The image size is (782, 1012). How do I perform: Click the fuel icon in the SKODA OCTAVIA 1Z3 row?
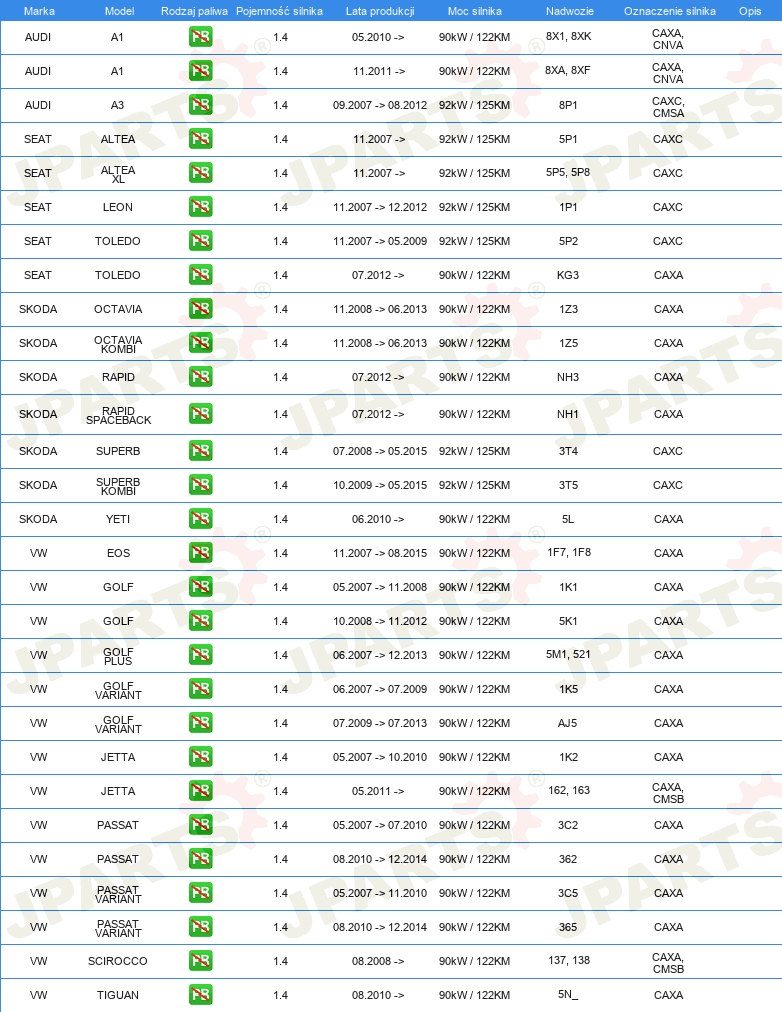[201, 309]
